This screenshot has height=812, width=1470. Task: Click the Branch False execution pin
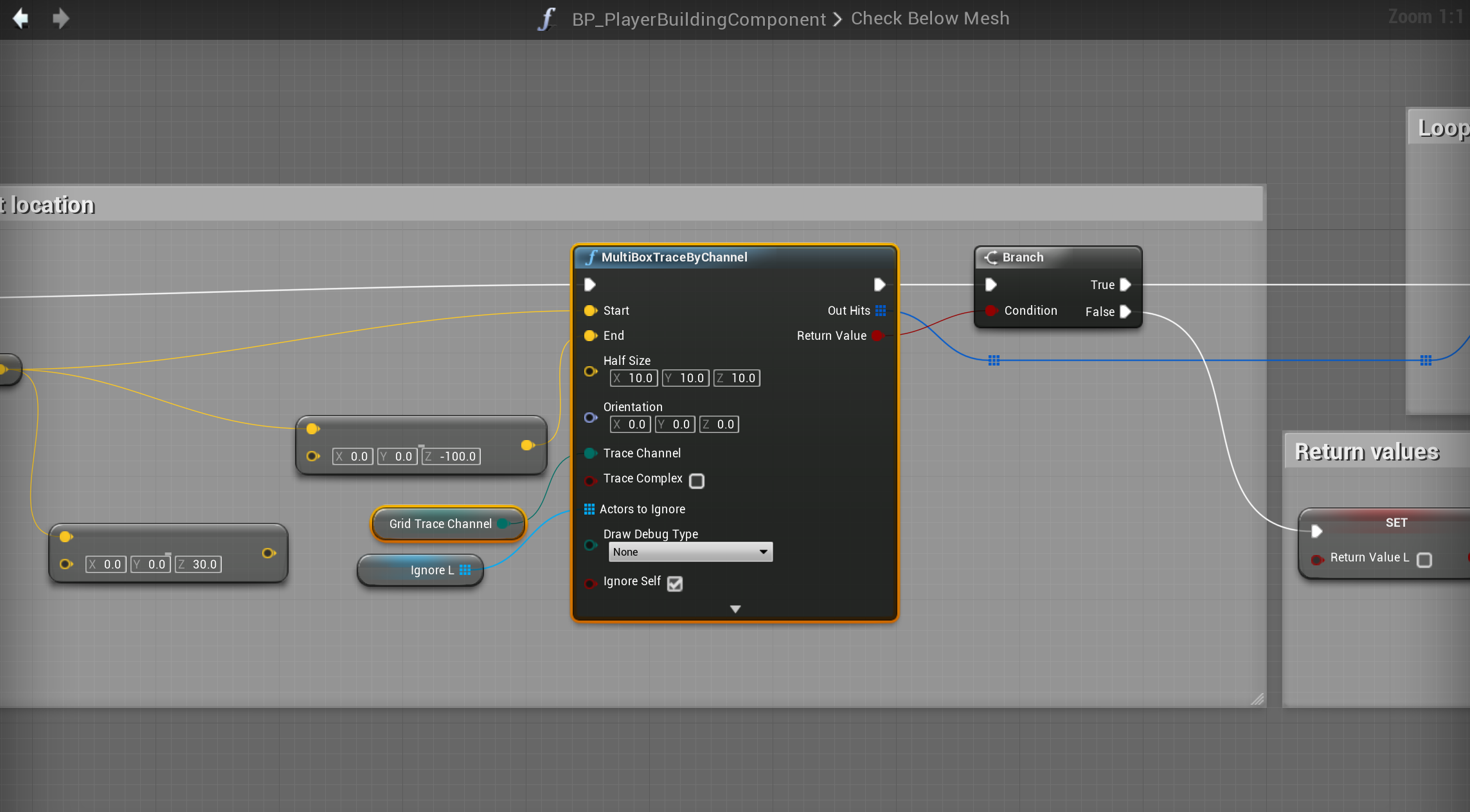1125,312
